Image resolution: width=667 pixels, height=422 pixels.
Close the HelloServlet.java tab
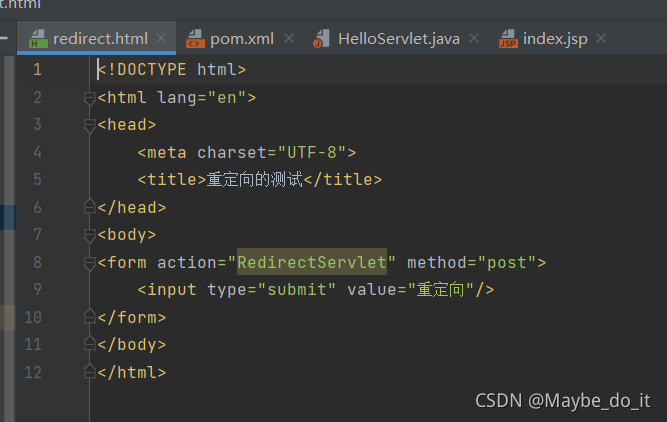click(474, 39)
